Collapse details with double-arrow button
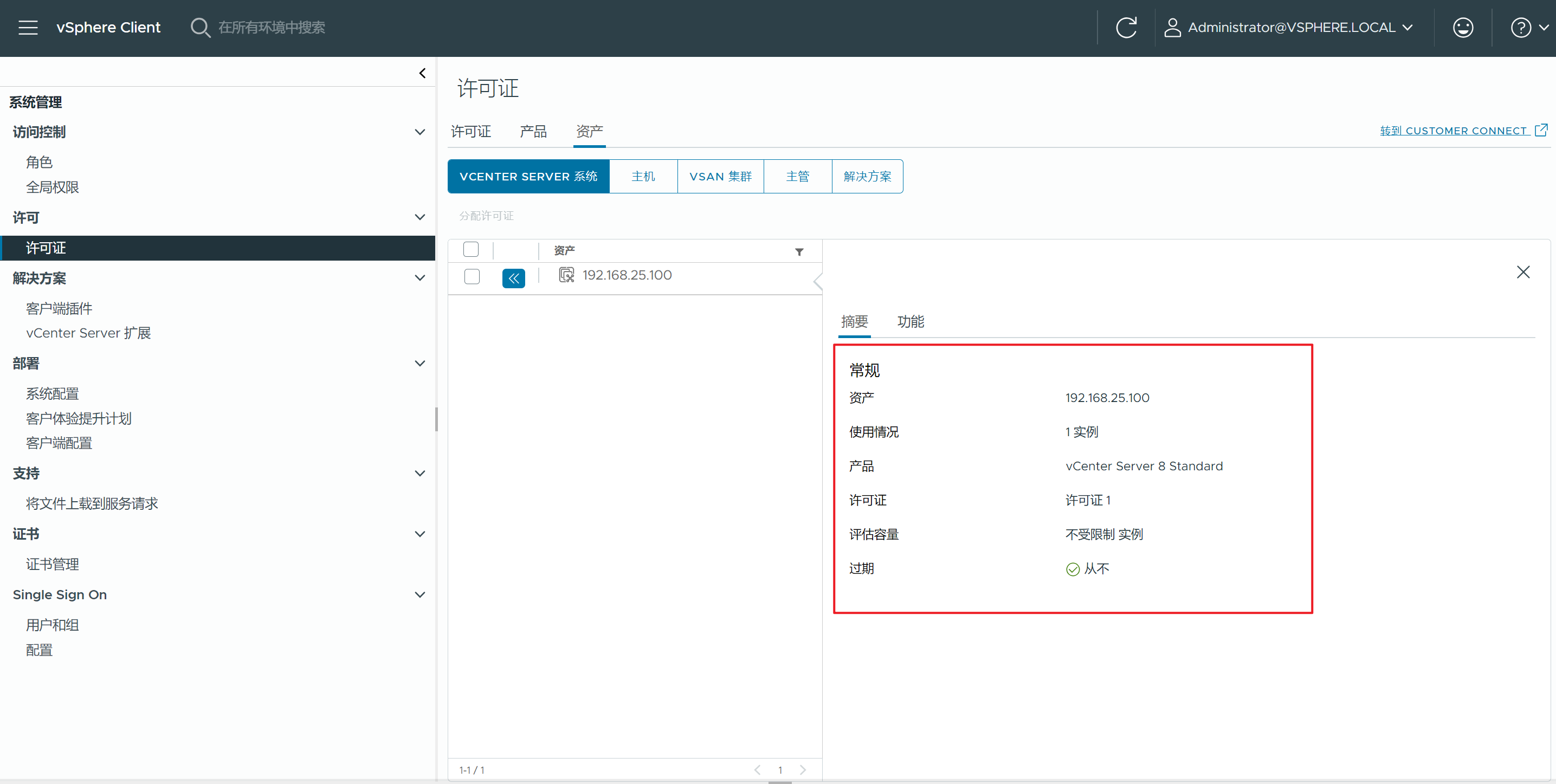Image resolution: width=1556 pixels, height=784 pixels. coord(513,278)
